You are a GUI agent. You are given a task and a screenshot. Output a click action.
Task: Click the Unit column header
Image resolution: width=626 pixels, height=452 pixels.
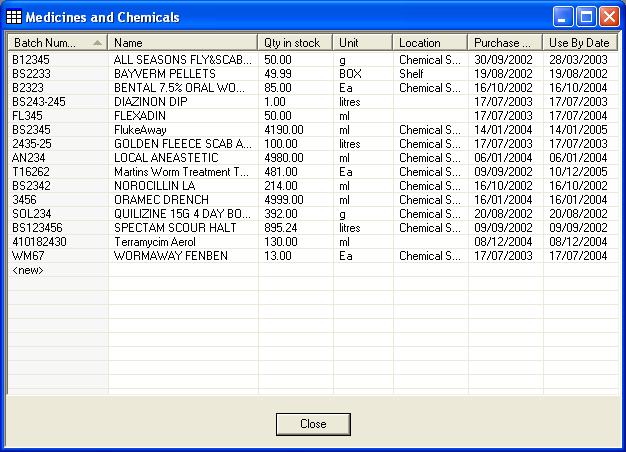click(x=363, y=42)
